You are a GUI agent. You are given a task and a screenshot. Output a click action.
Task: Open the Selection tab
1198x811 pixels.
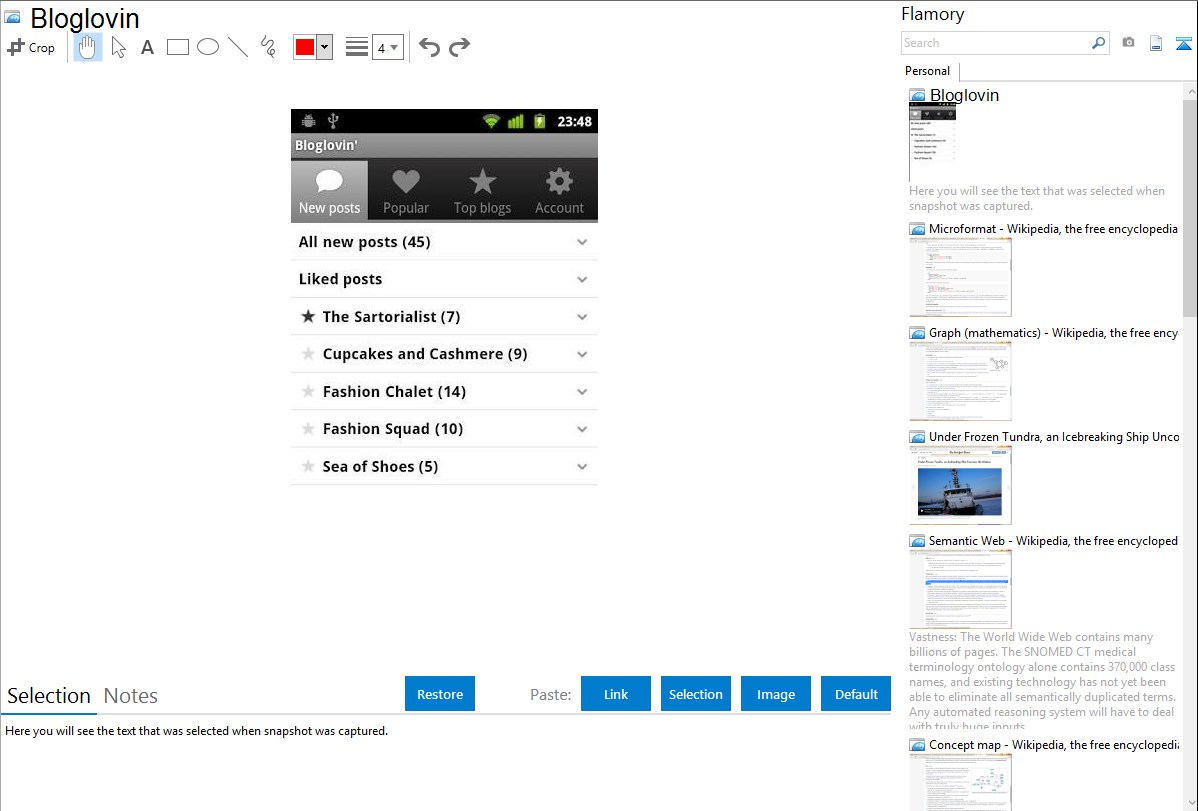pyautogui.click(x=49, y=696)
